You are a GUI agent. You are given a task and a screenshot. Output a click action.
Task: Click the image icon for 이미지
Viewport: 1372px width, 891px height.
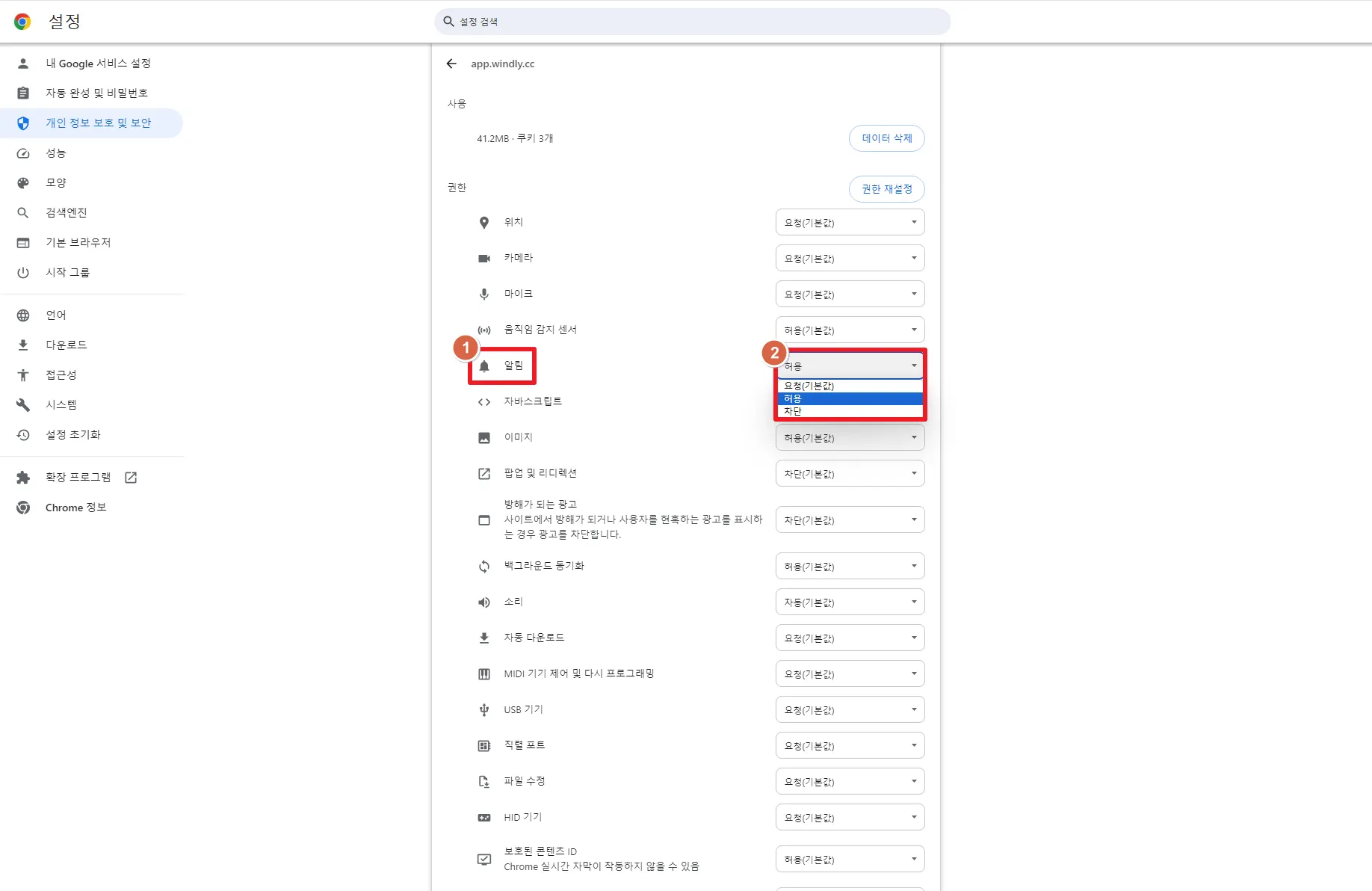484,438
